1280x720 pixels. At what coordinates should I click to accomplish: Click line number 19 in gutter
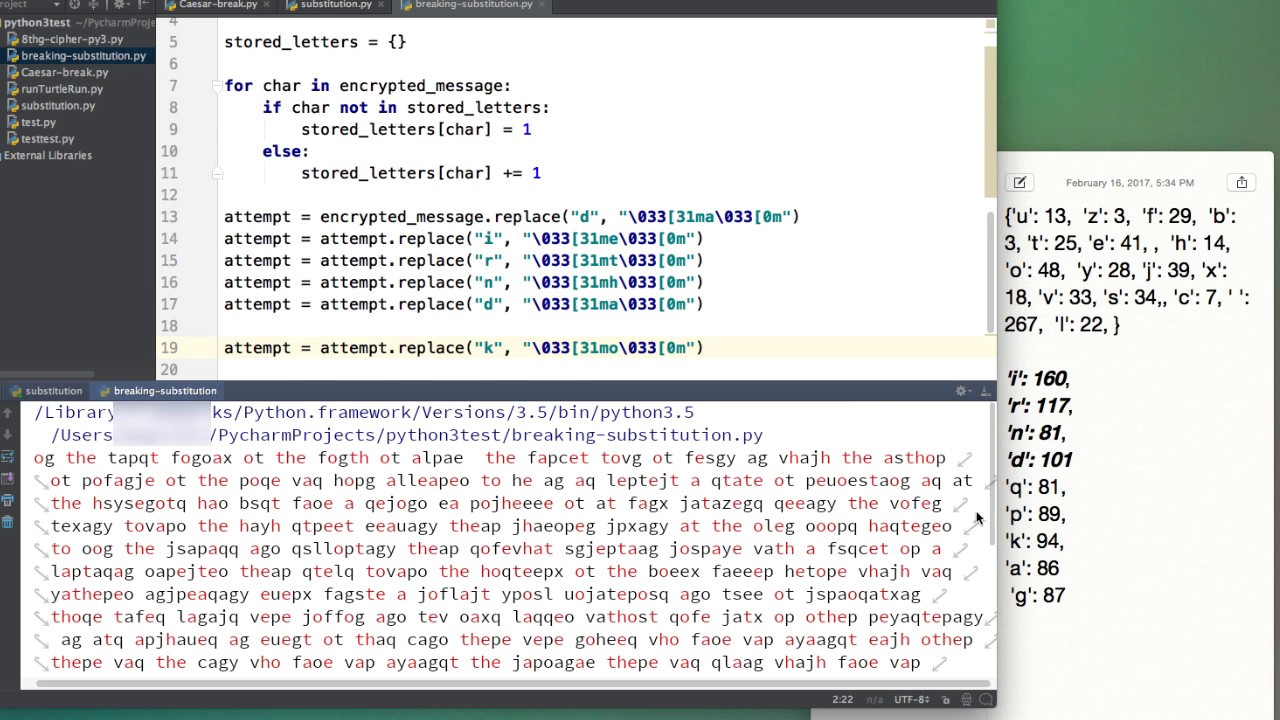pos(169,348)
